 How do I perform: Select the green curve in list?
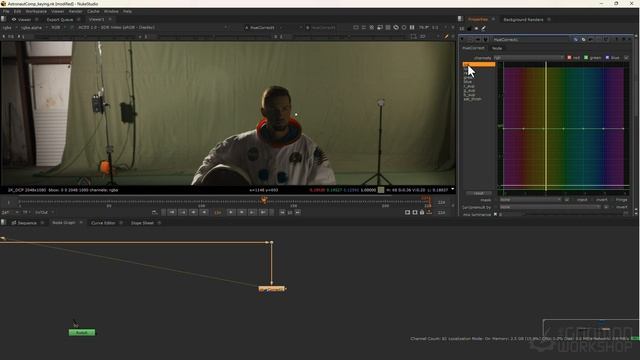[468, 78]
